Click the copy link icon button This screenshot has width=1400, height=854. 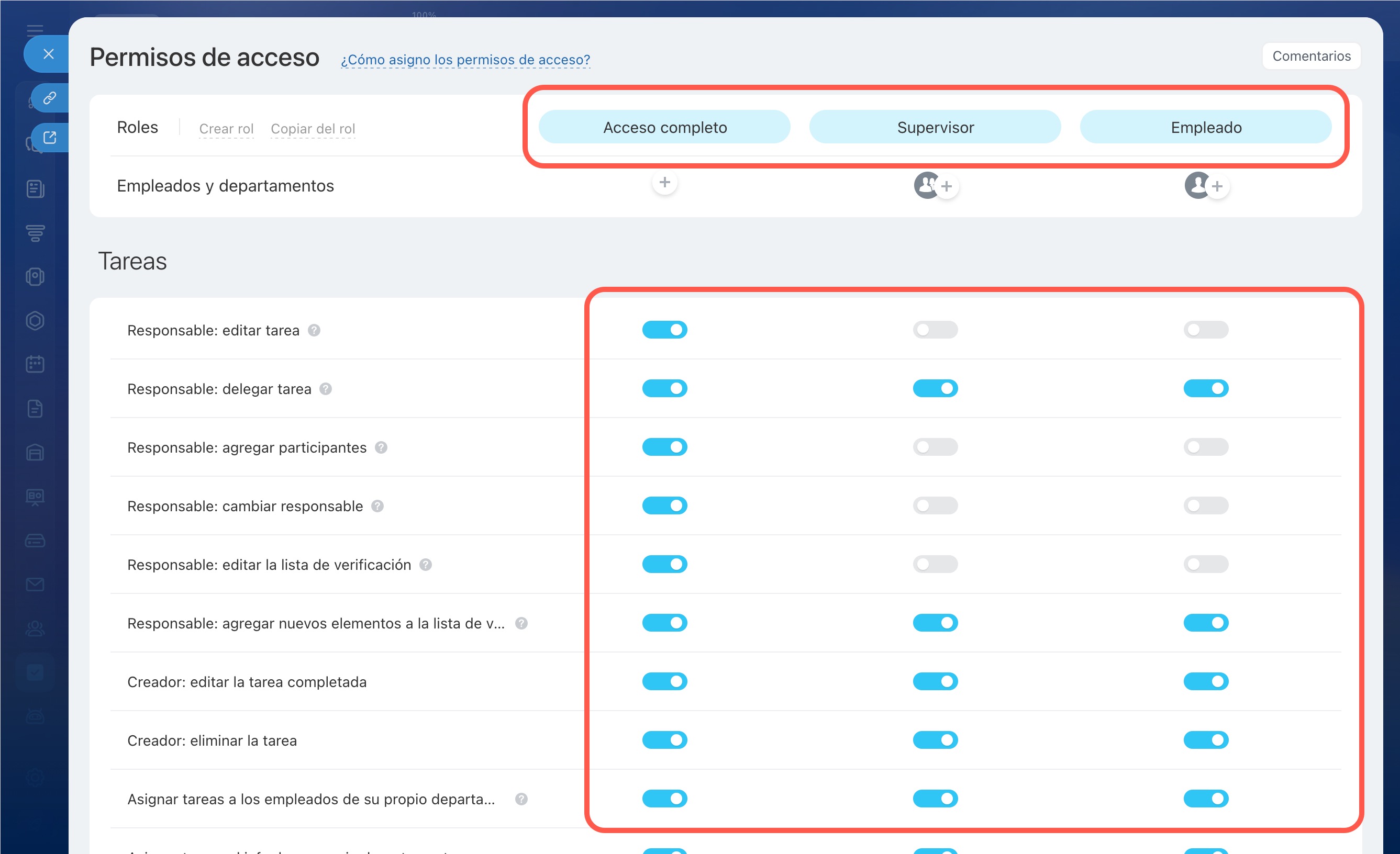coord(49,98)
